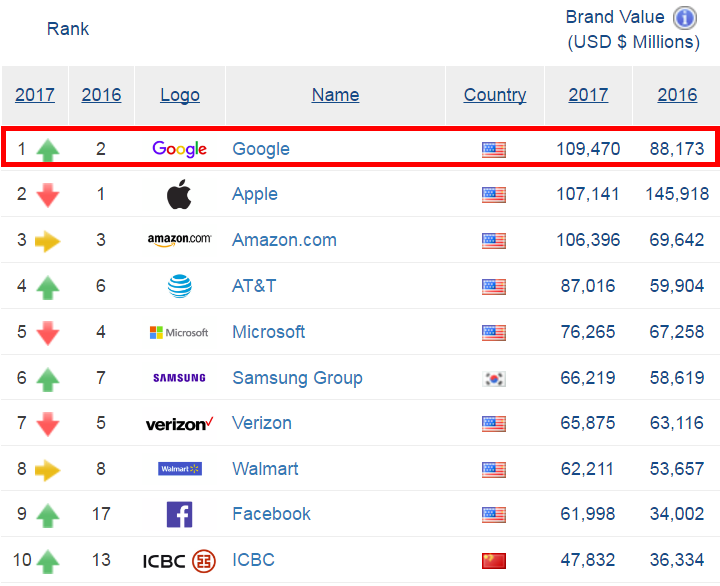Click the Facebook logo icon
Image resolution: width=720 pixels, height=586 pixels.
click(x=180, y=514)
